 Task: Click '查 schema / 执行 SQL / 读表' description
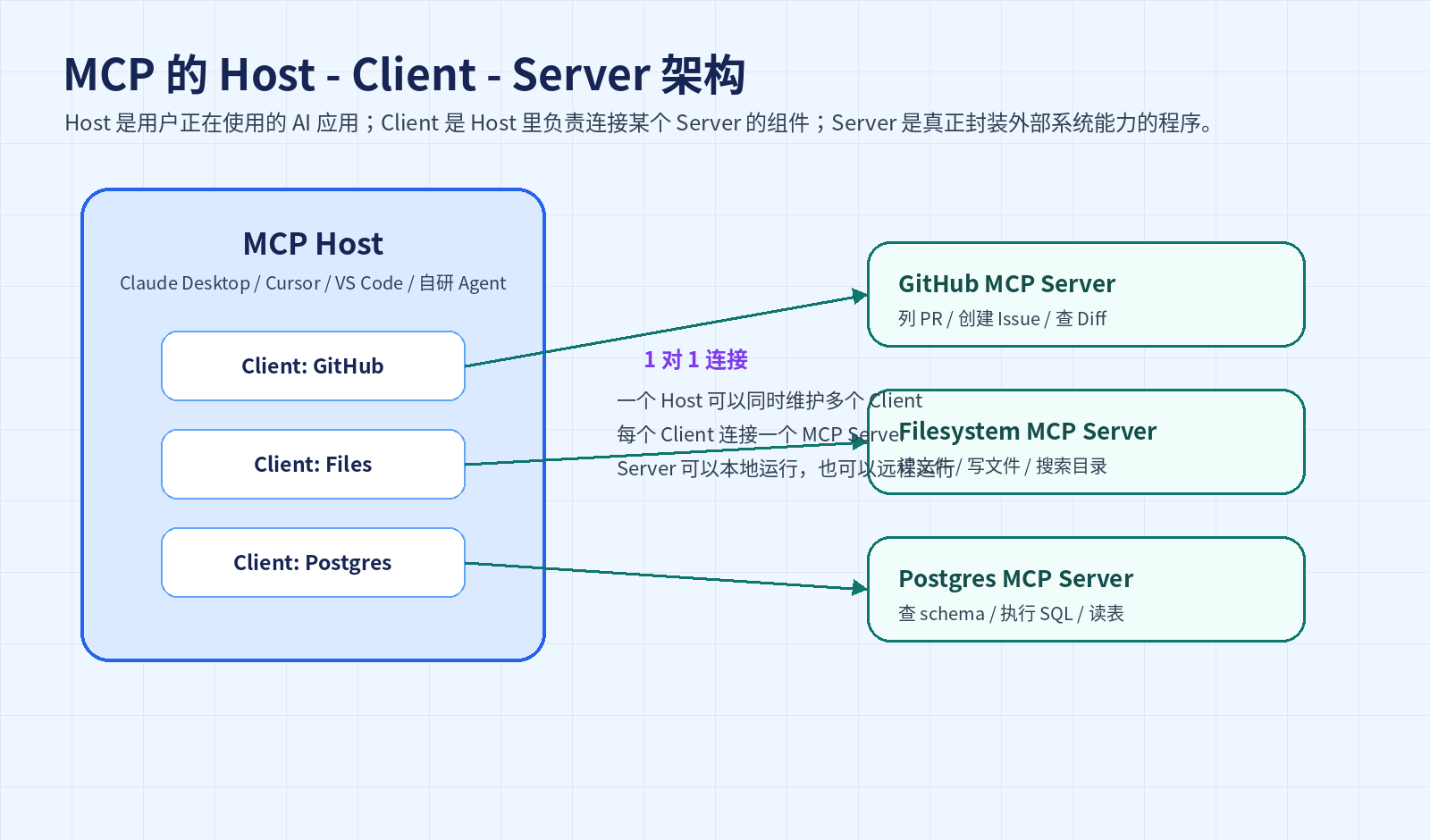[x=1011, y=614]
